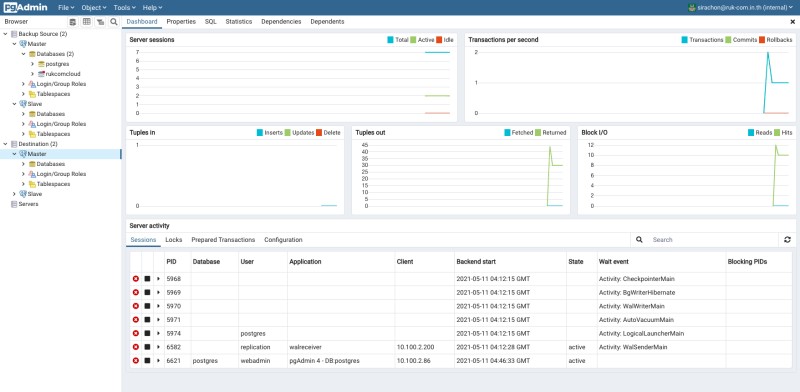Expand the rukcomcloud database node
The height and width of the screenshot is (392, 800).
pos(33,74)
